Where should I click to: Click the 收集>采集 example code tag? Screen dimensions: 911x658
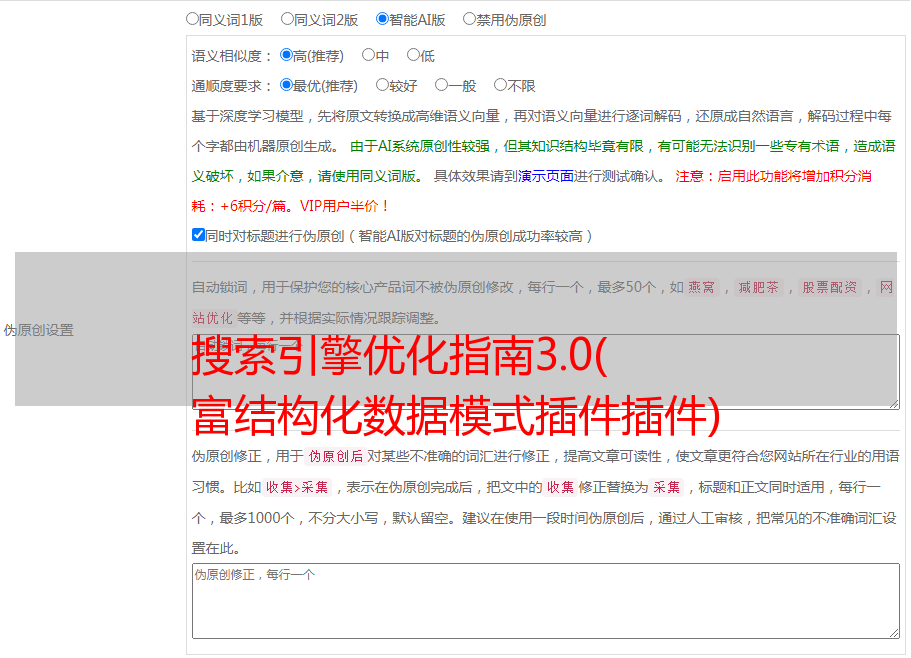click(297, 487)
